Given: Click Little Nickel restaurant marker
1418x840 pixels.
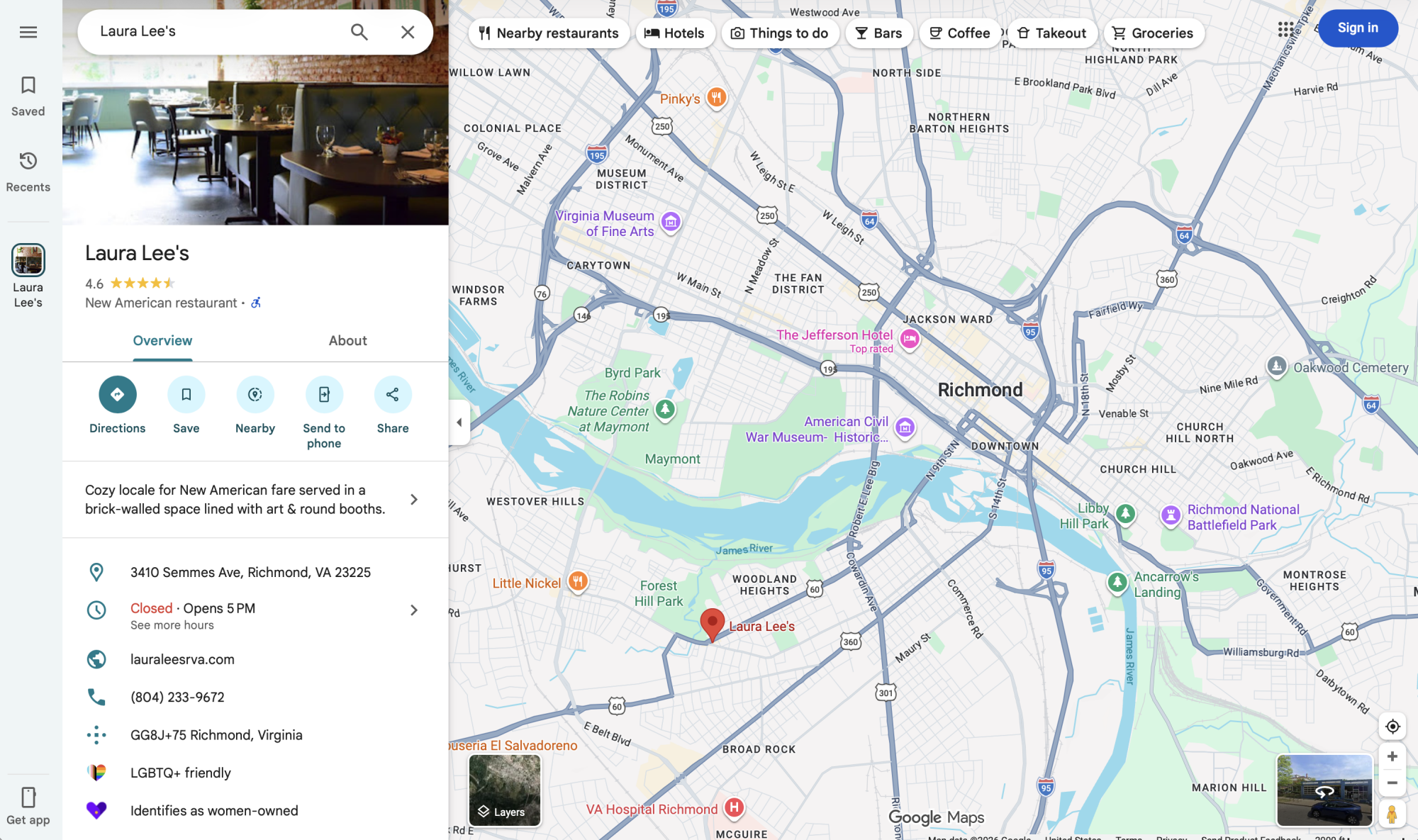Looking at the screenshot, I should (x=579, y=582).
